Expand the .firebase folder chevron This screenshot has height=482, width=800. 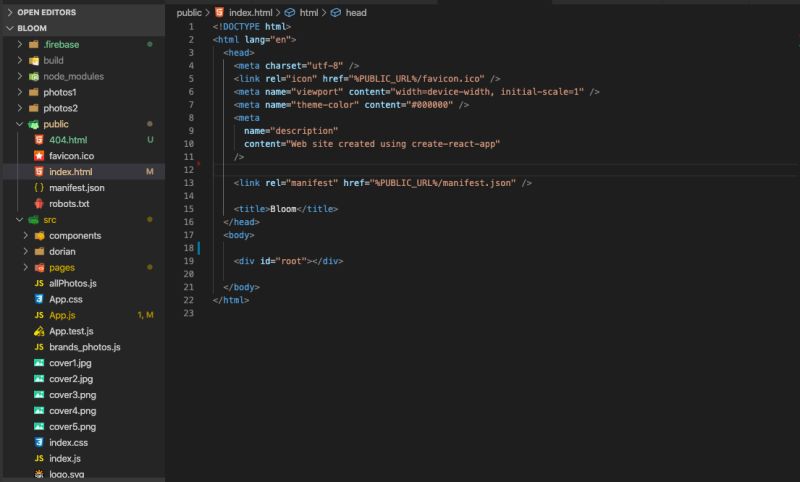[20, 44]
